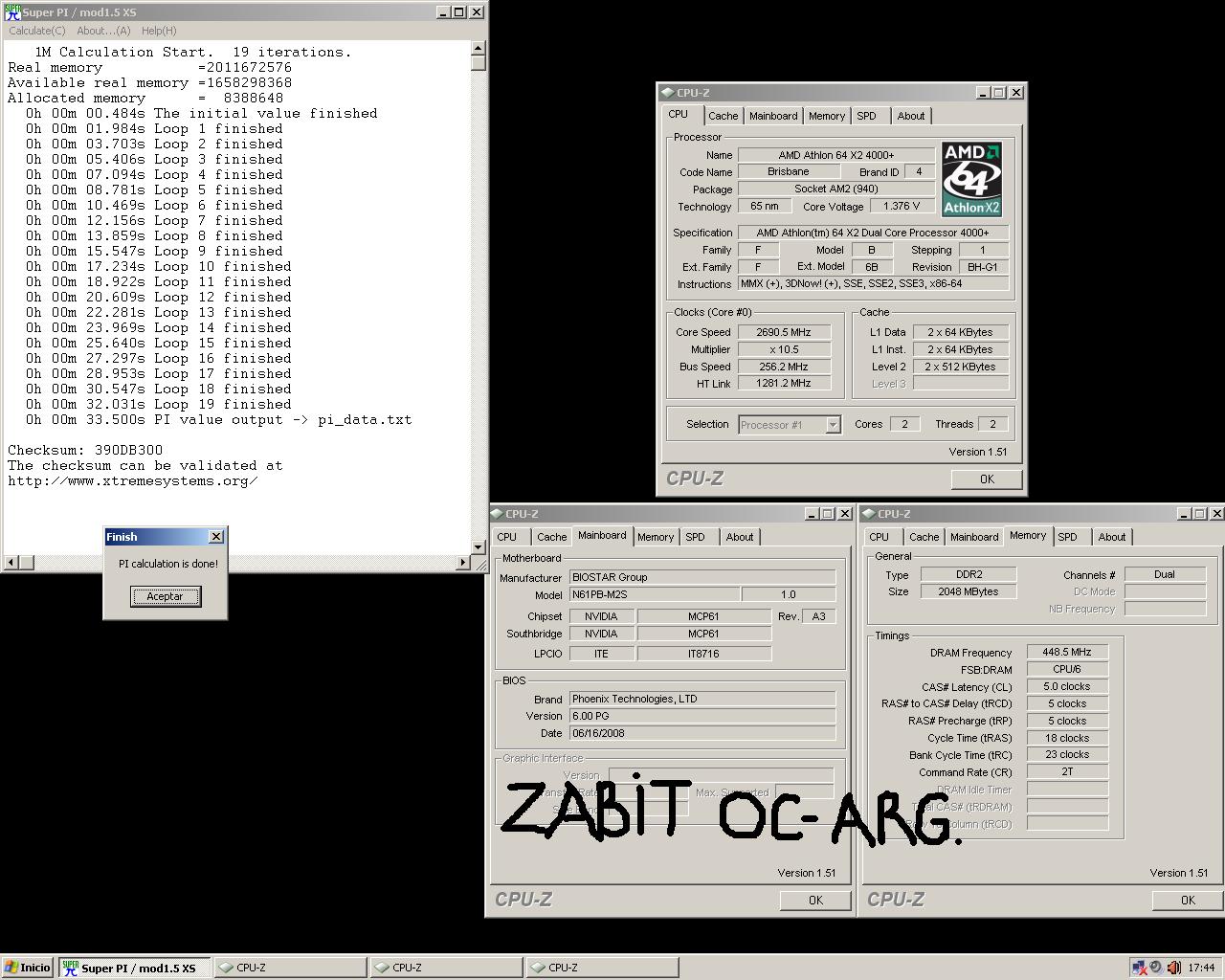
Task: Open the Processor #1 selection dropdown
Action: coord(833,425)
